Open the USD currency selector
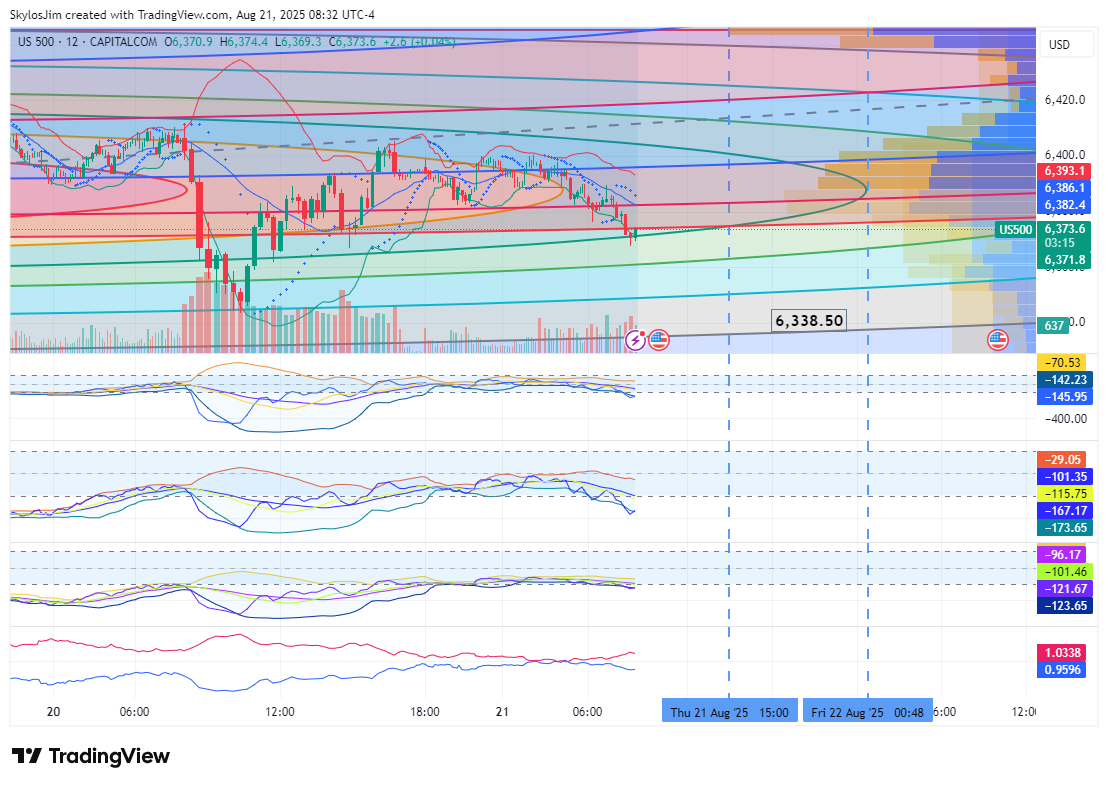This screenshot has height=786, width=1108. [x=1058, y=45]
